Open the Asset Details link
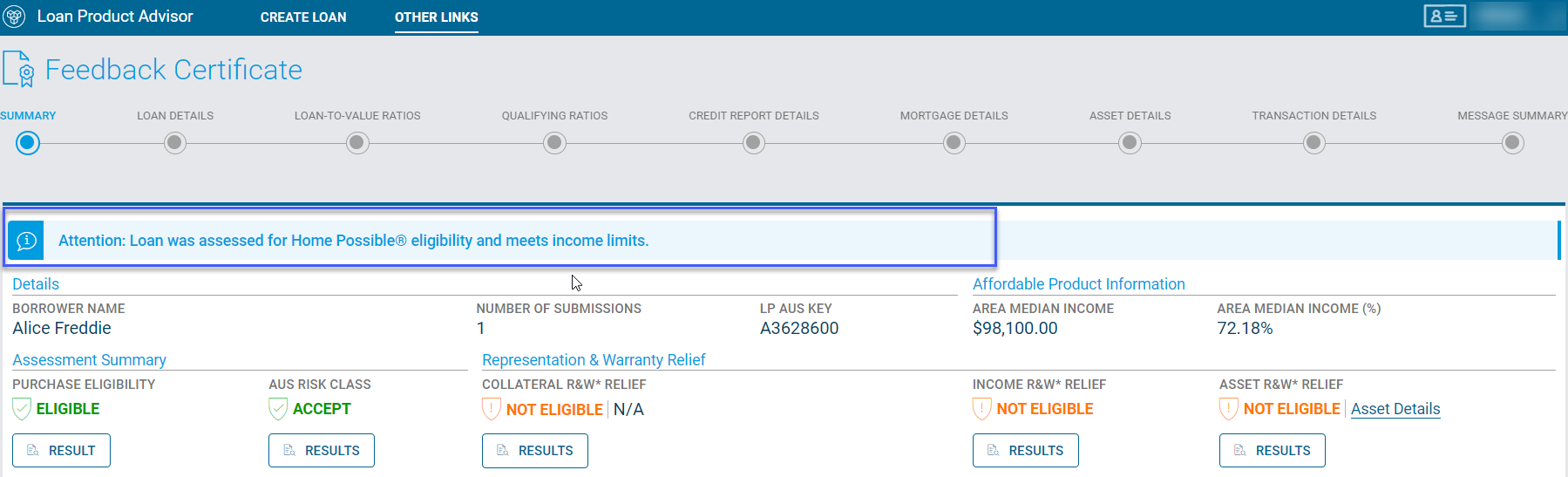Image resolution: width=1568 pixels, height=477 pixels. point(1395,409)
